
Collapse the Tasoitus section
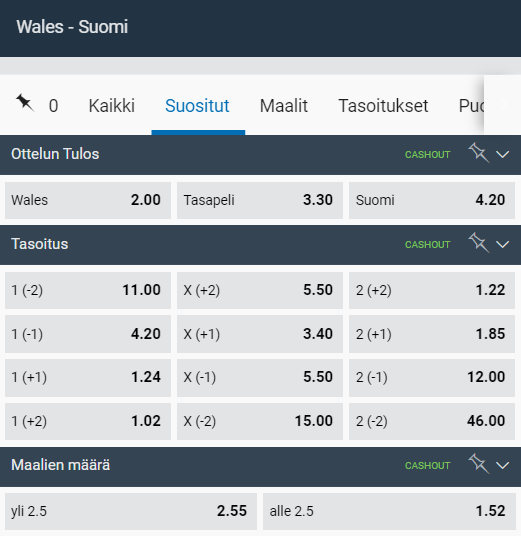pos(503,244)
